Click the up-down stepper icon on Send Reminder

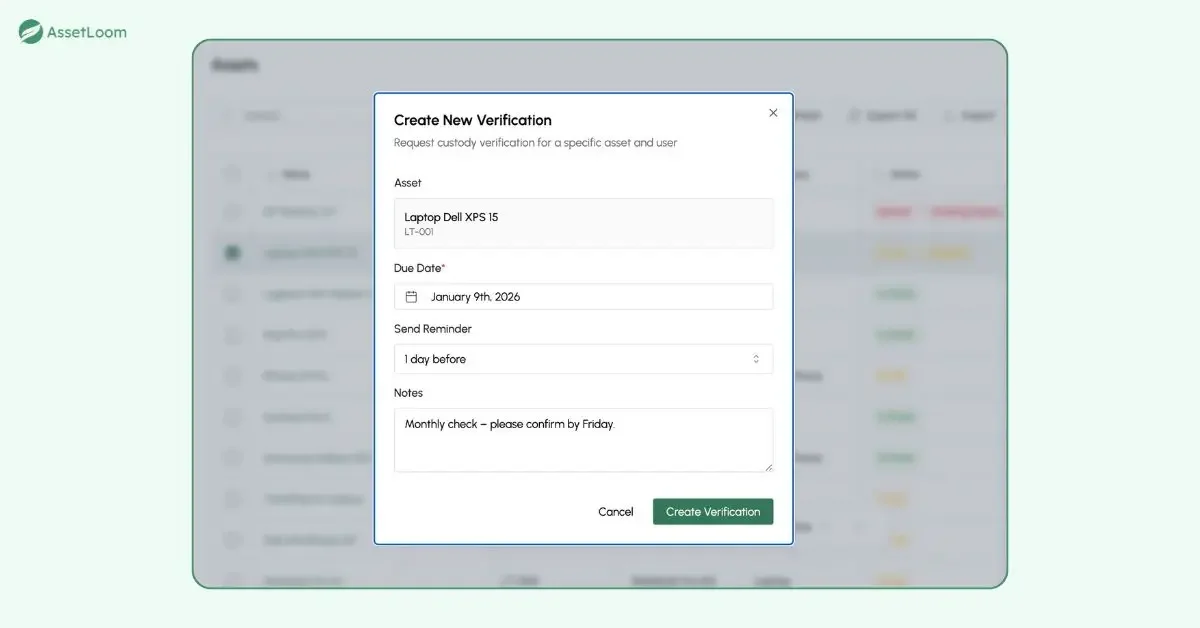[756, 359]
